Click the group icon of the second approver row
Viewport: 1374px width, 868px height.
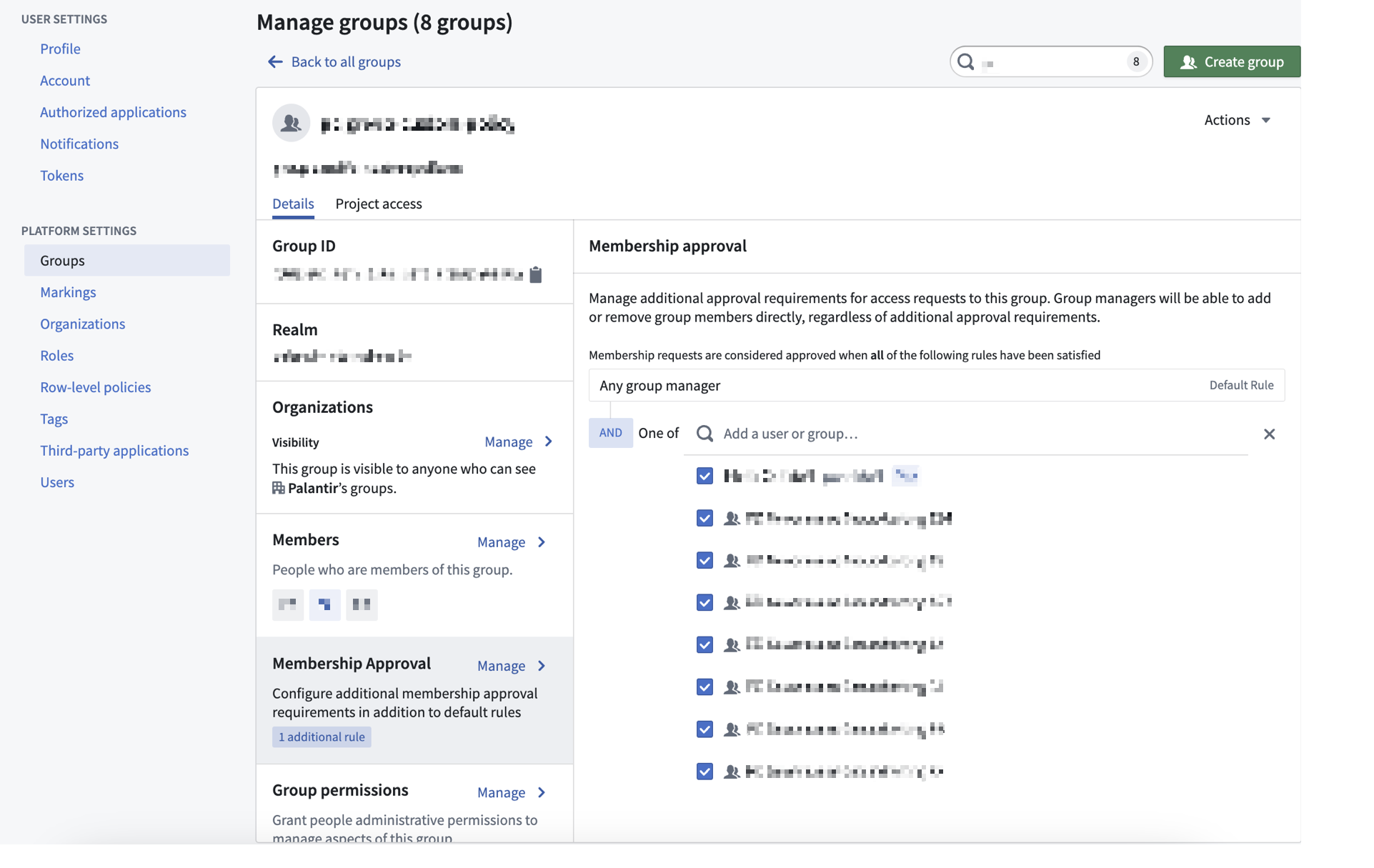click(732, 519)
